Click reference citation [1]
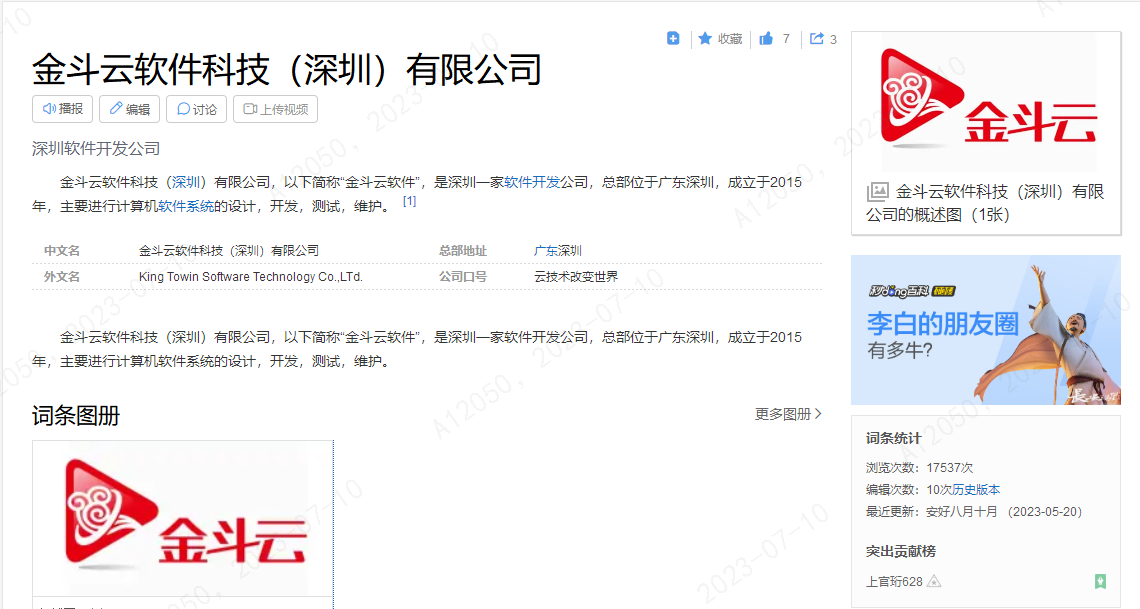The image size is (1140, 609). click(409, 202)
